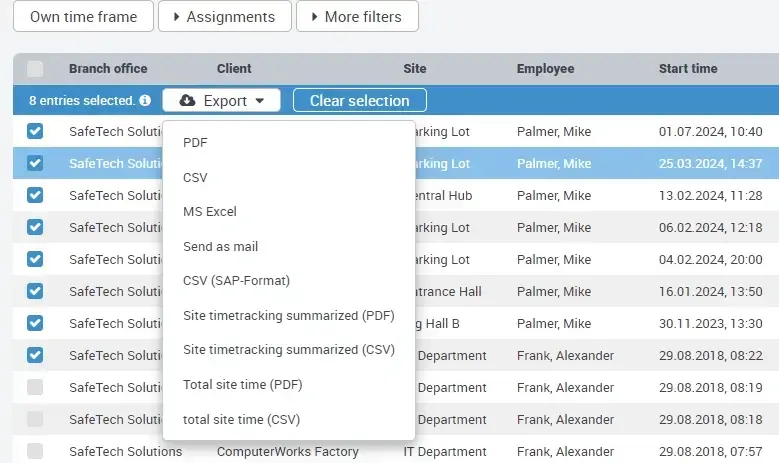The height and width of the screenshot is (463, 779).
Task: Click 'Frank, Alexander' in the 08:22 row
Action: tap(565, 356)
